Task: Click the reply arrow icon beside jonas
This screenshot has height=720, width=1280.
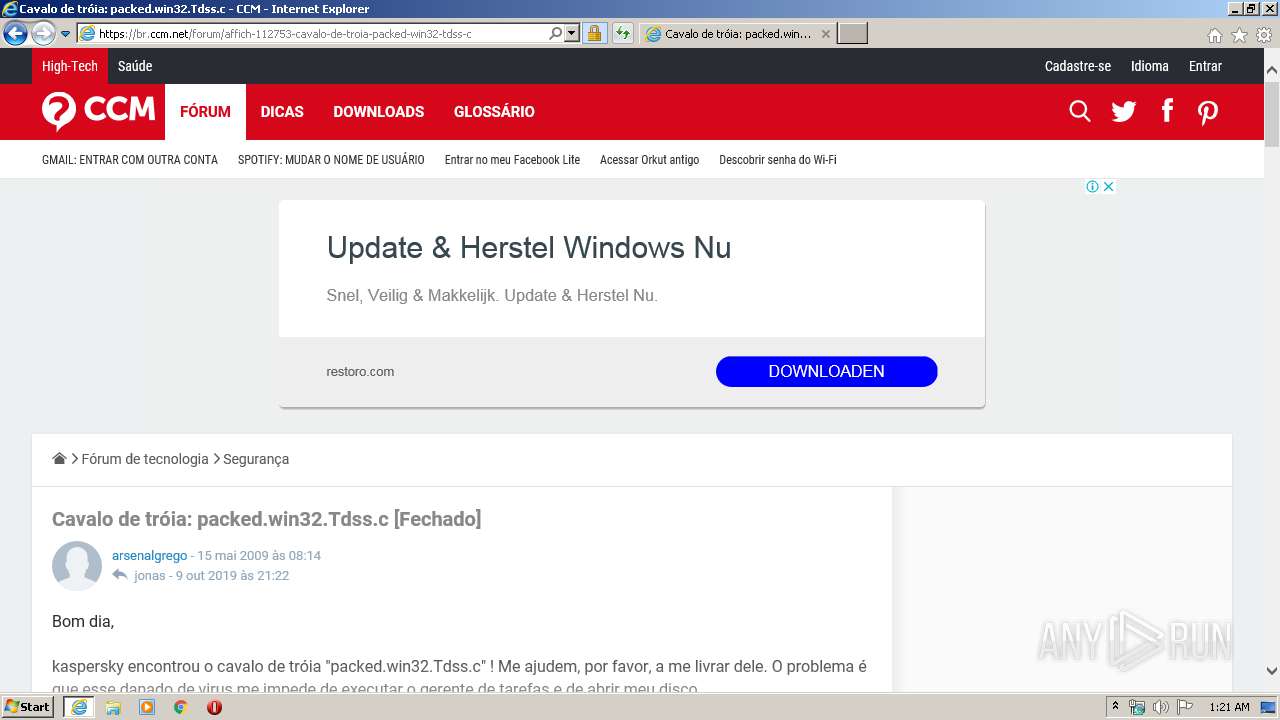Action: pos(120,575)
